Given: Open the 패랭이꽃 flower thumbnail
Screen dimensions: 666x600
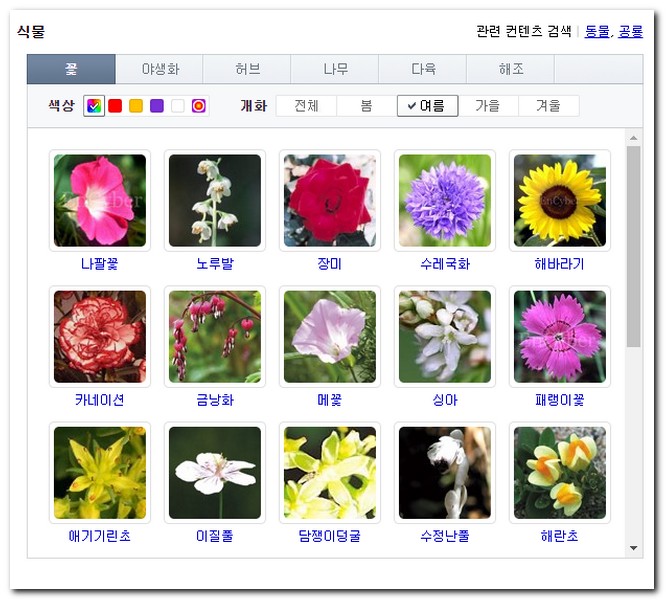Looking at the screenshot, I should click(560, 337).
